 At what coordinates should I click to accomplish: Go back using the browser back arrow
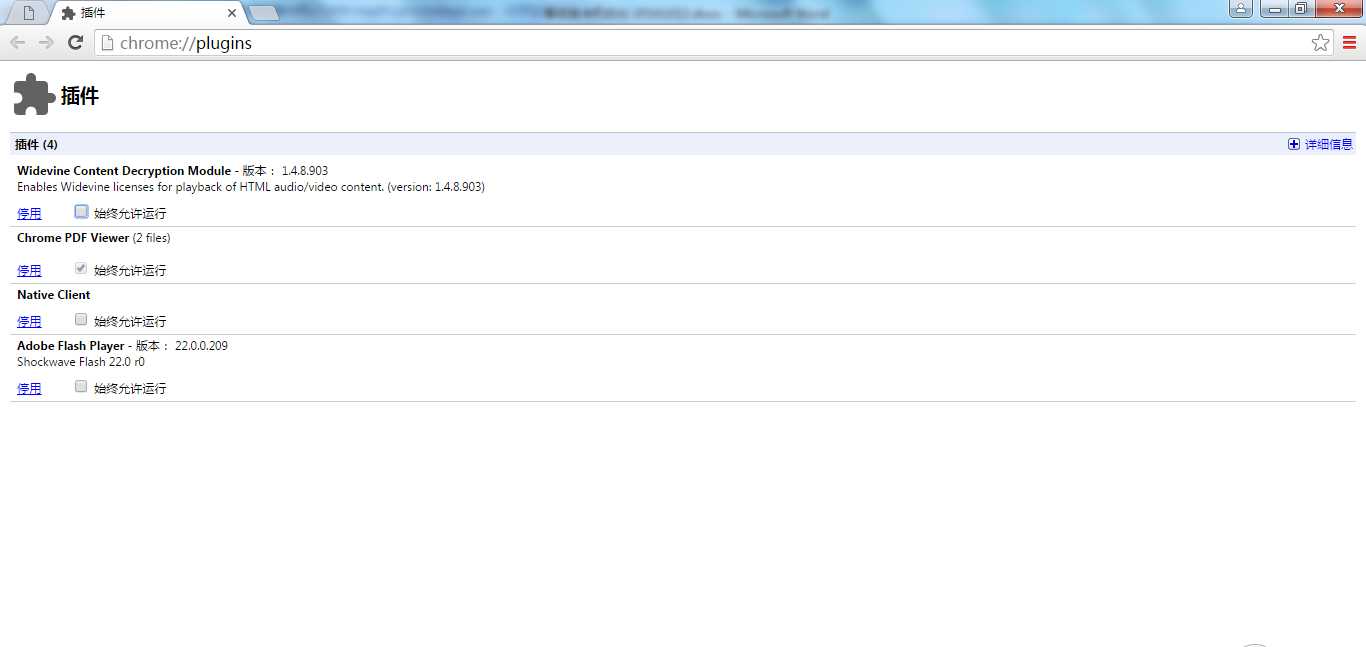click(x=17, y=43)
